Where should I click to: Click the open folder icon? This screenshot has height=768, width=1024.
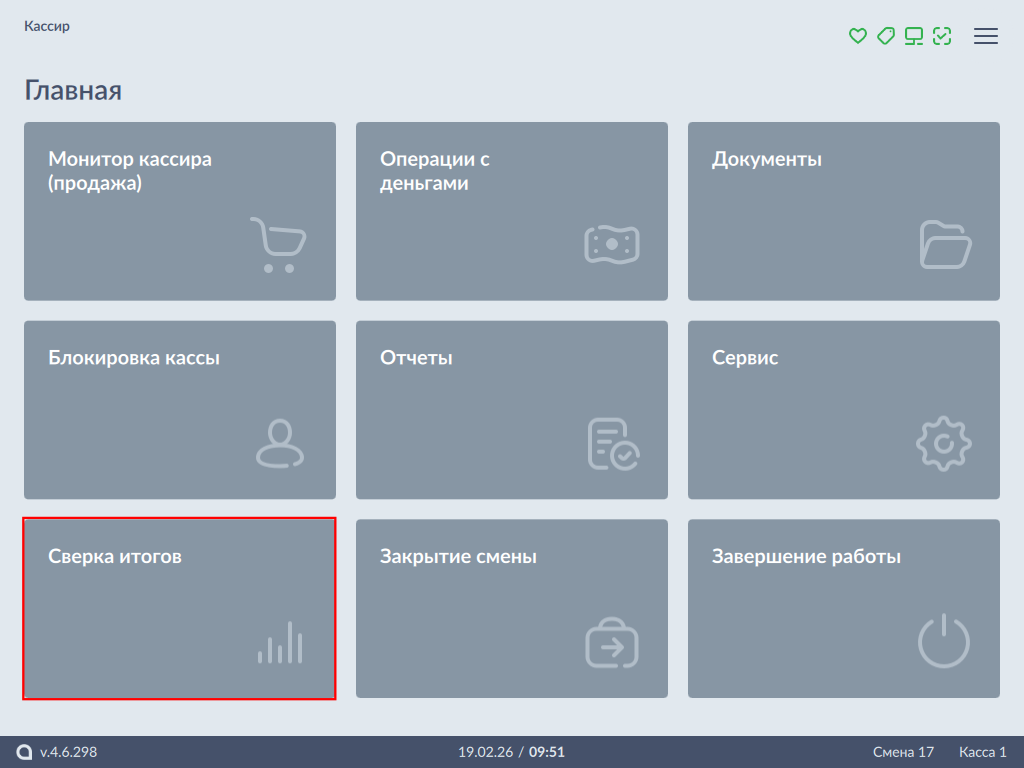[x=944, y=245]
